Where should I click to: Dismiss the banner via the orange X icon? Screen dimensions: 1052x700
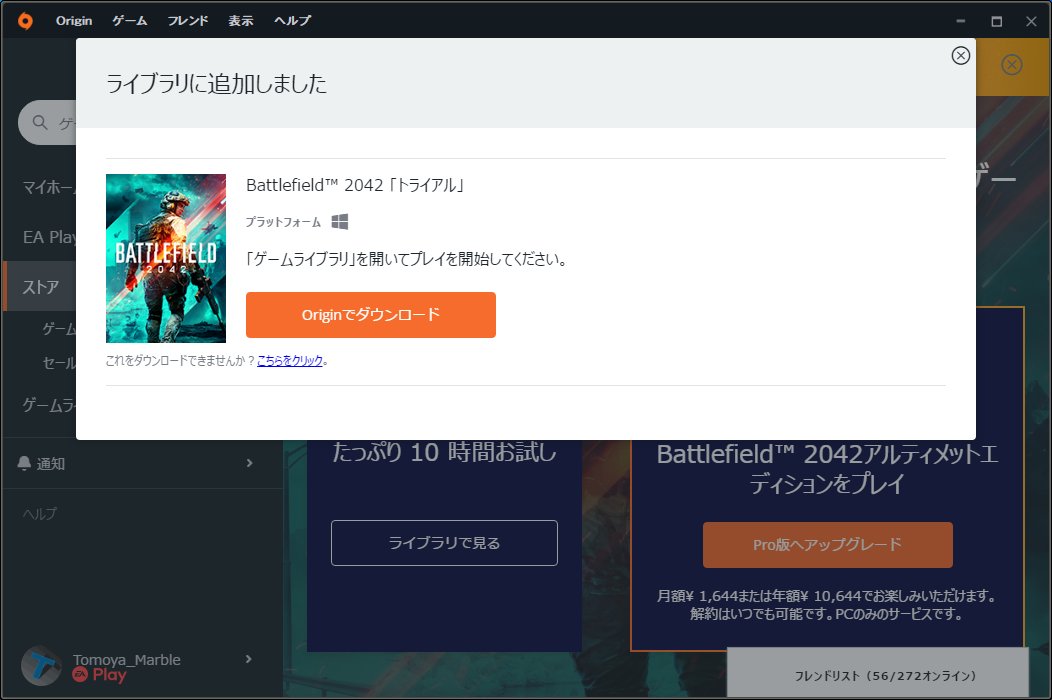click(x=1010, y=65)
